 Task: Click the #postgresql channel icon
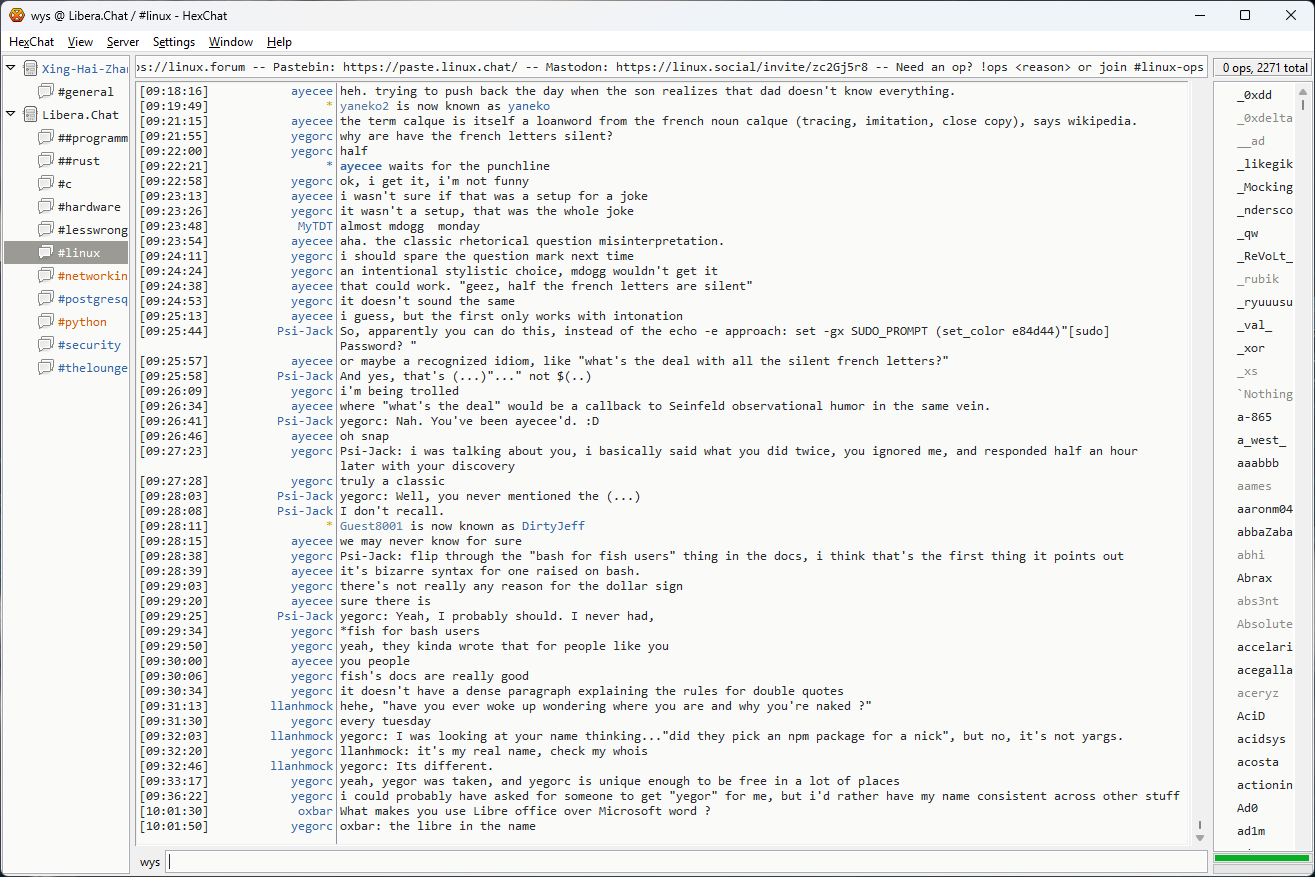(x=46, y=299)
